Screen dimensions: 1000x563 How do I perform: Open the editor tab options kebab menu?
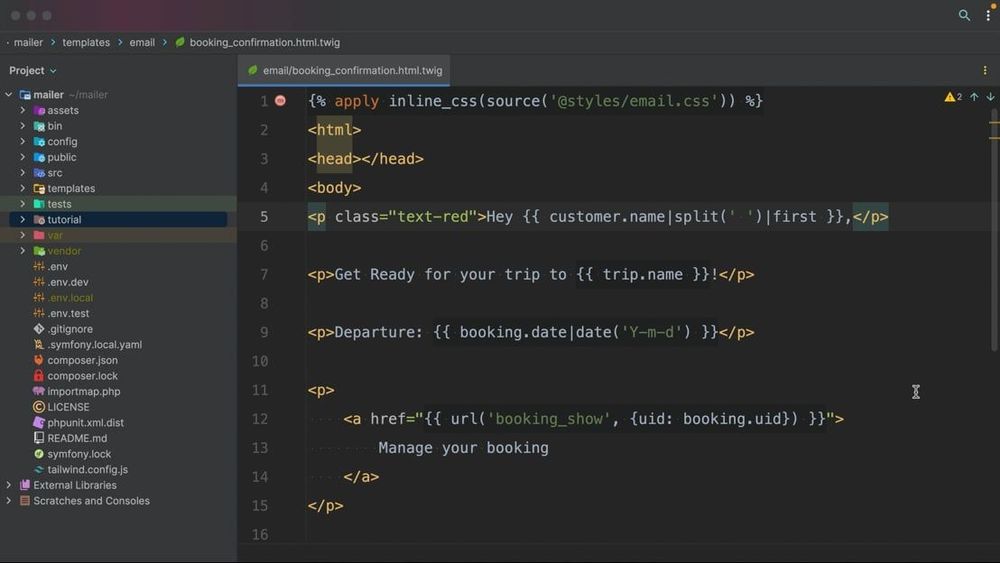[x=985, y=70]
